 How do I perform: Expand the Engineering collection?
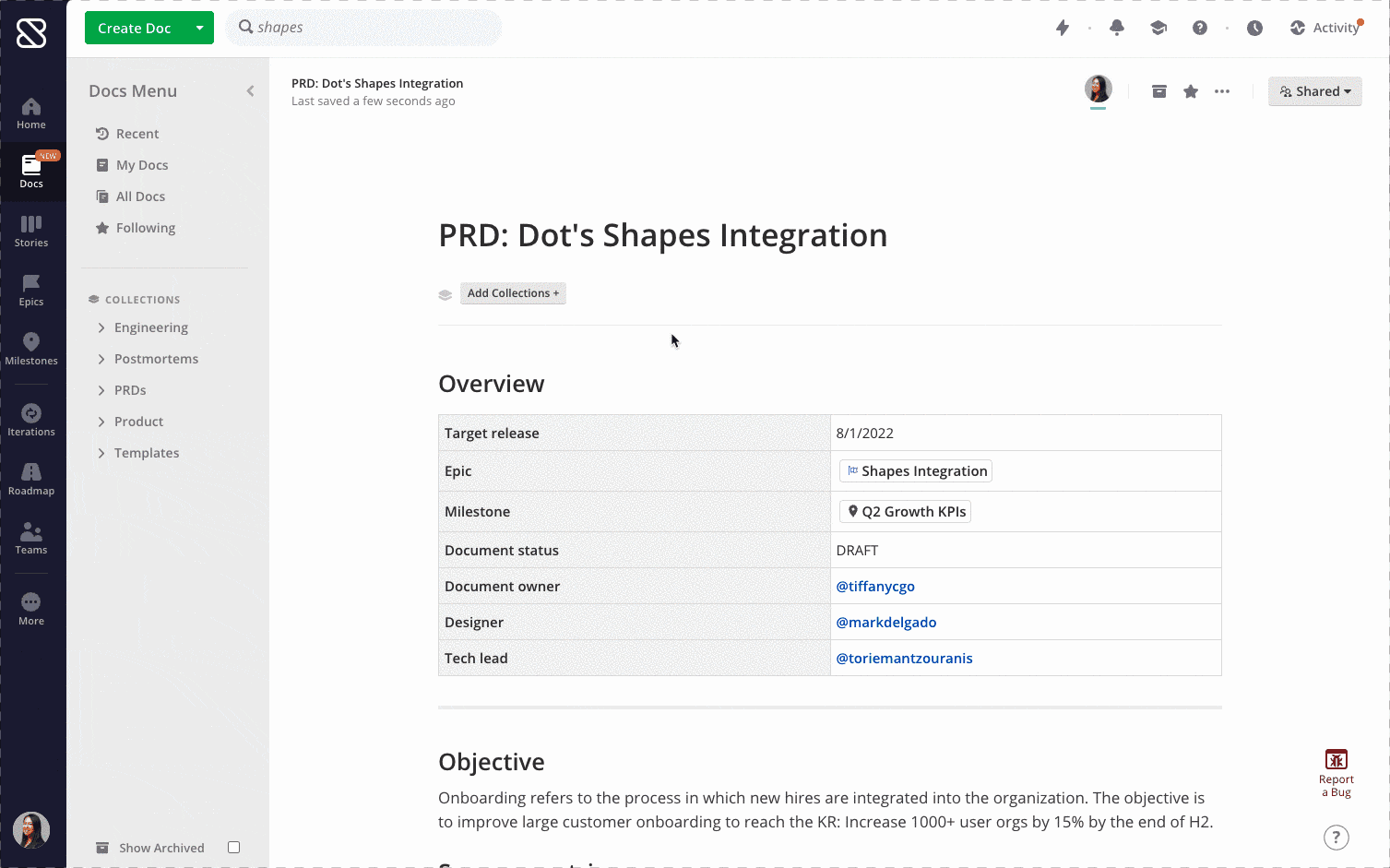coord(101,327)
